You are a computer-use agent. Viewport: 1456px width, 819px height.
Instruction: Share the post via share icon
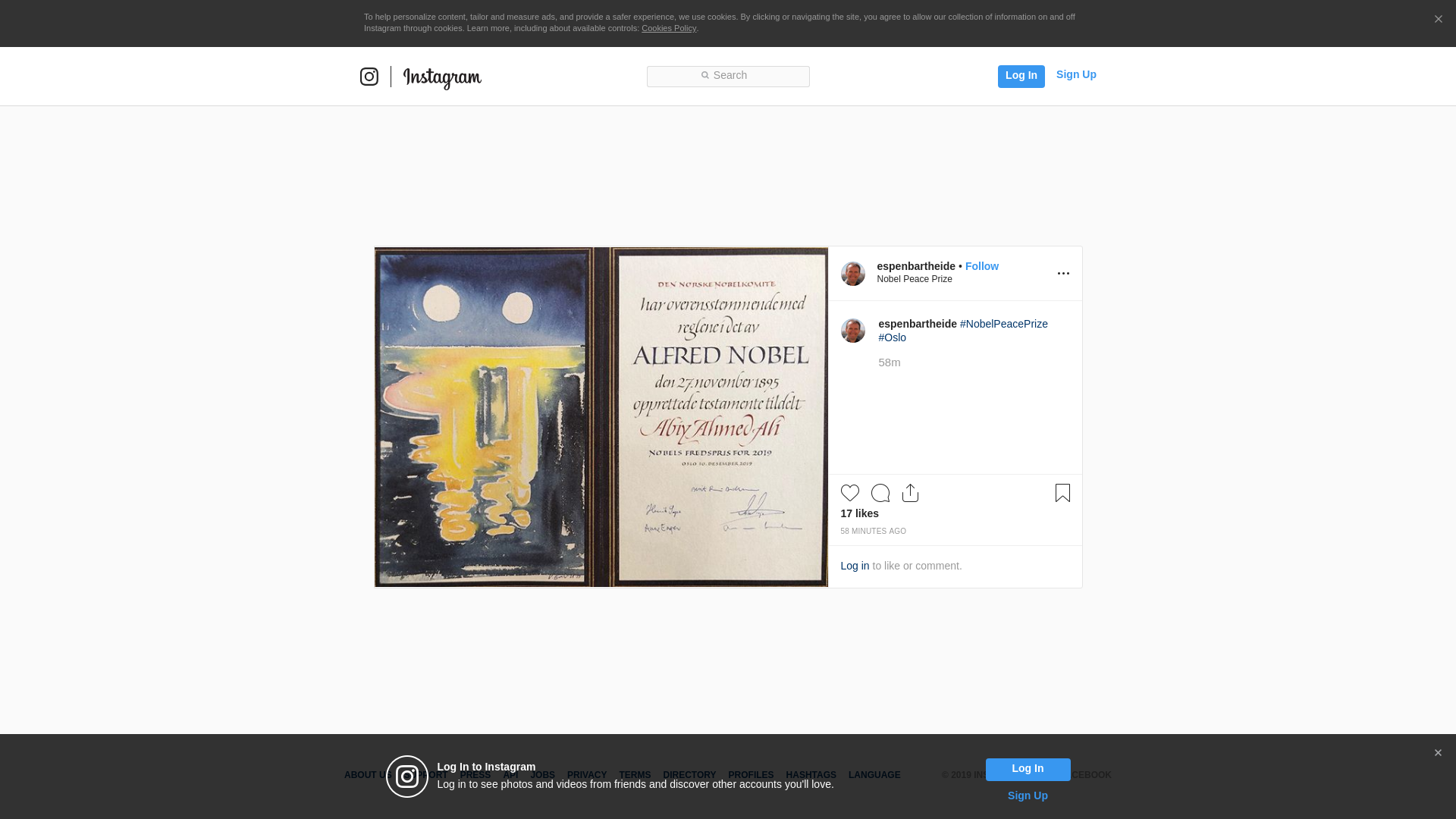pos(910,493)
